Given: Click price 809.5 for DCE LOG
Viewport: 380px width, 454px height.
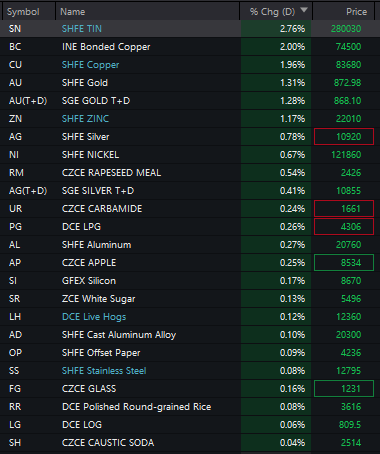Looking at the screenshot, I should [x=350, y=425].
